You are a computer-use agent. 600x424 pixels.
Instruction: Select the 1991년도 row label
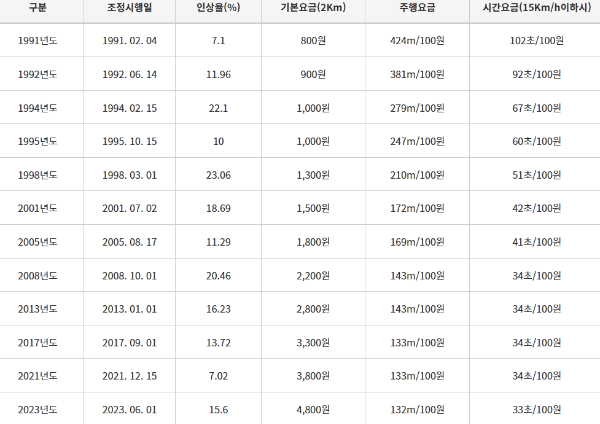38,41
